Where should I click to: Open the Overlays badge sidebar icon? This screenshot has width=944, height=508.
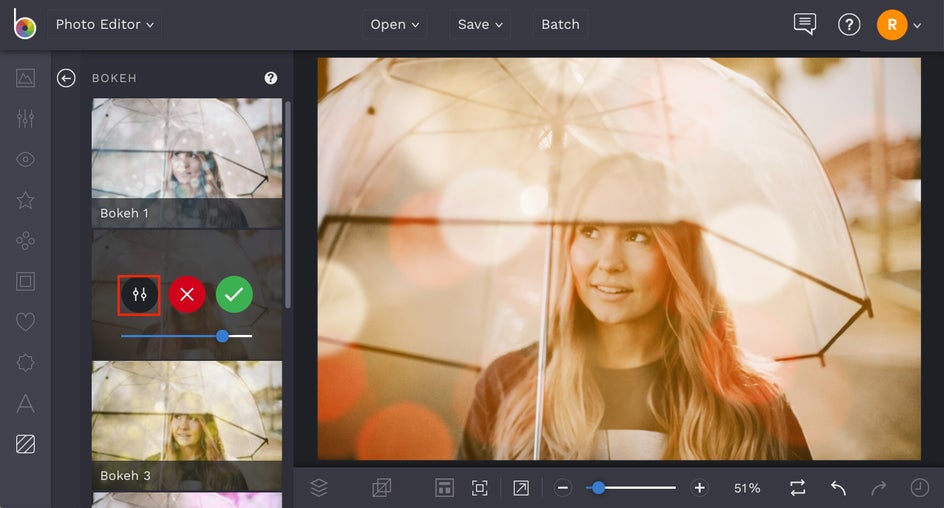click(25, 363)
